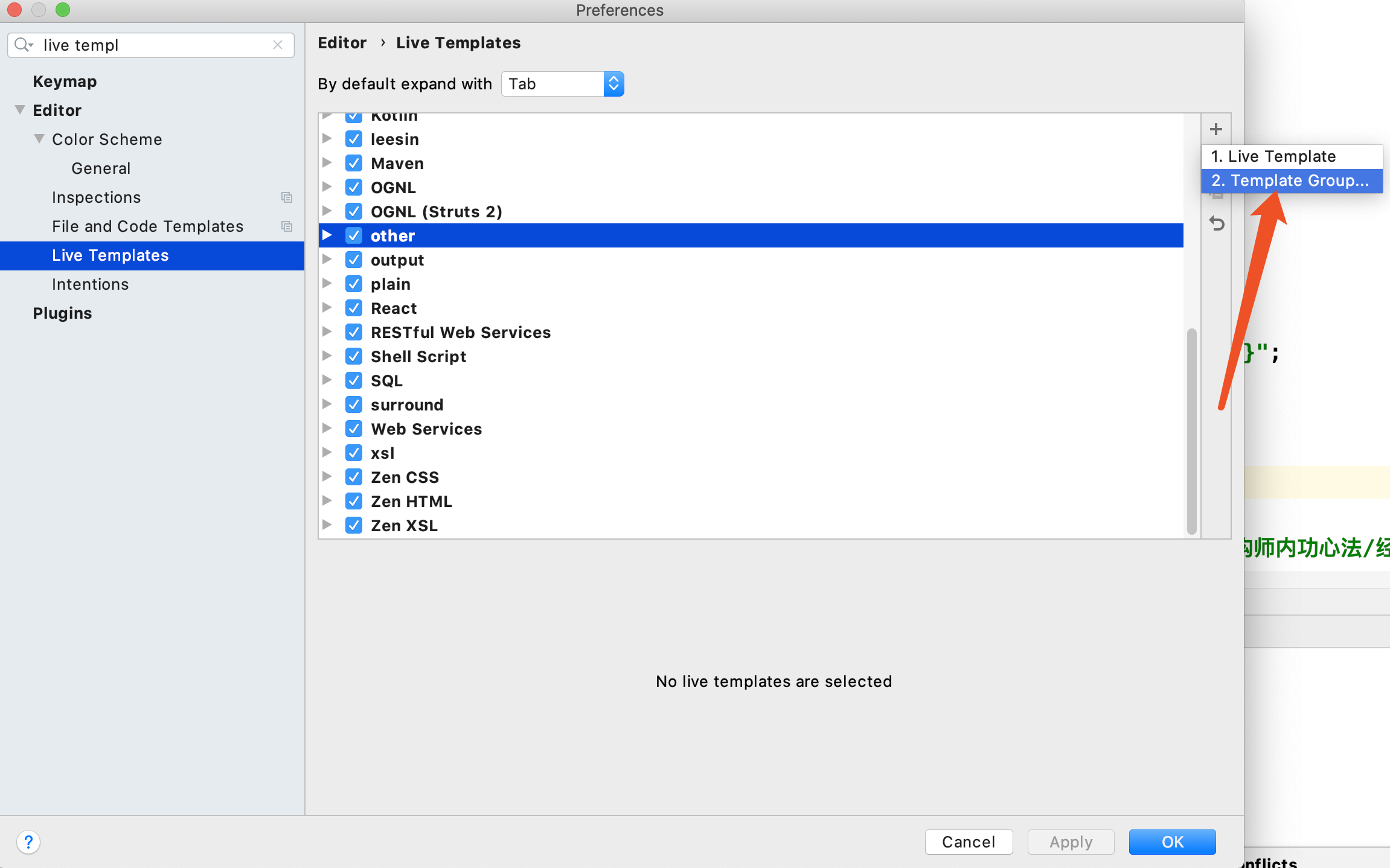Image resolution: width=1390 pixels, height=868 pixels.
Task: Disable the Shell Script template group
Action: point(353,356)
